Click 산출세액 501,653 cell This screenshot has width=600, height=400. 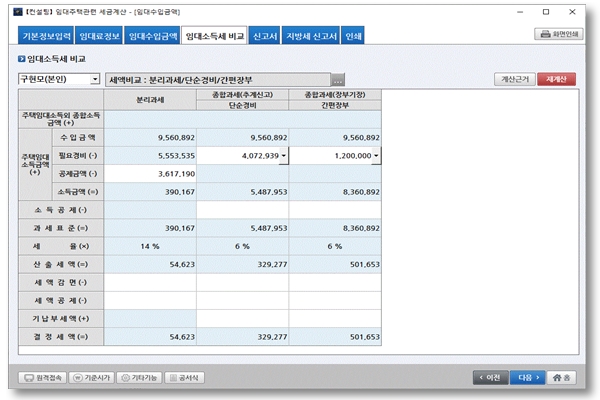pyautogui.click(x=335, y=264)
